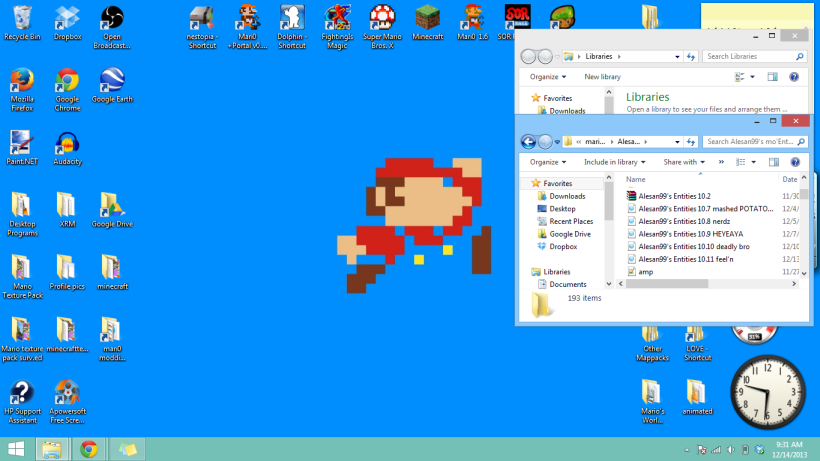This screenshot has width=820, height=461.
Task: Open Google Earth desktop shortcut
Action: (x=112, y=86)
